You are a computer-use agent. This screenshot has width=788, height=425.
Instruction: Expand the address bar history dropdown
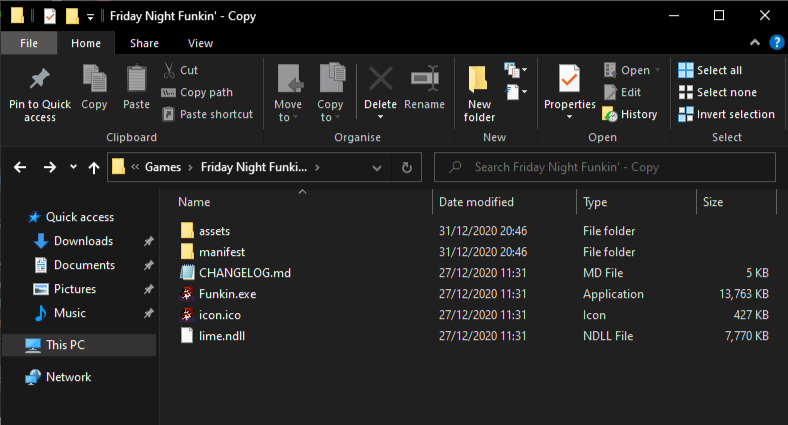click(x=376, y=168)
